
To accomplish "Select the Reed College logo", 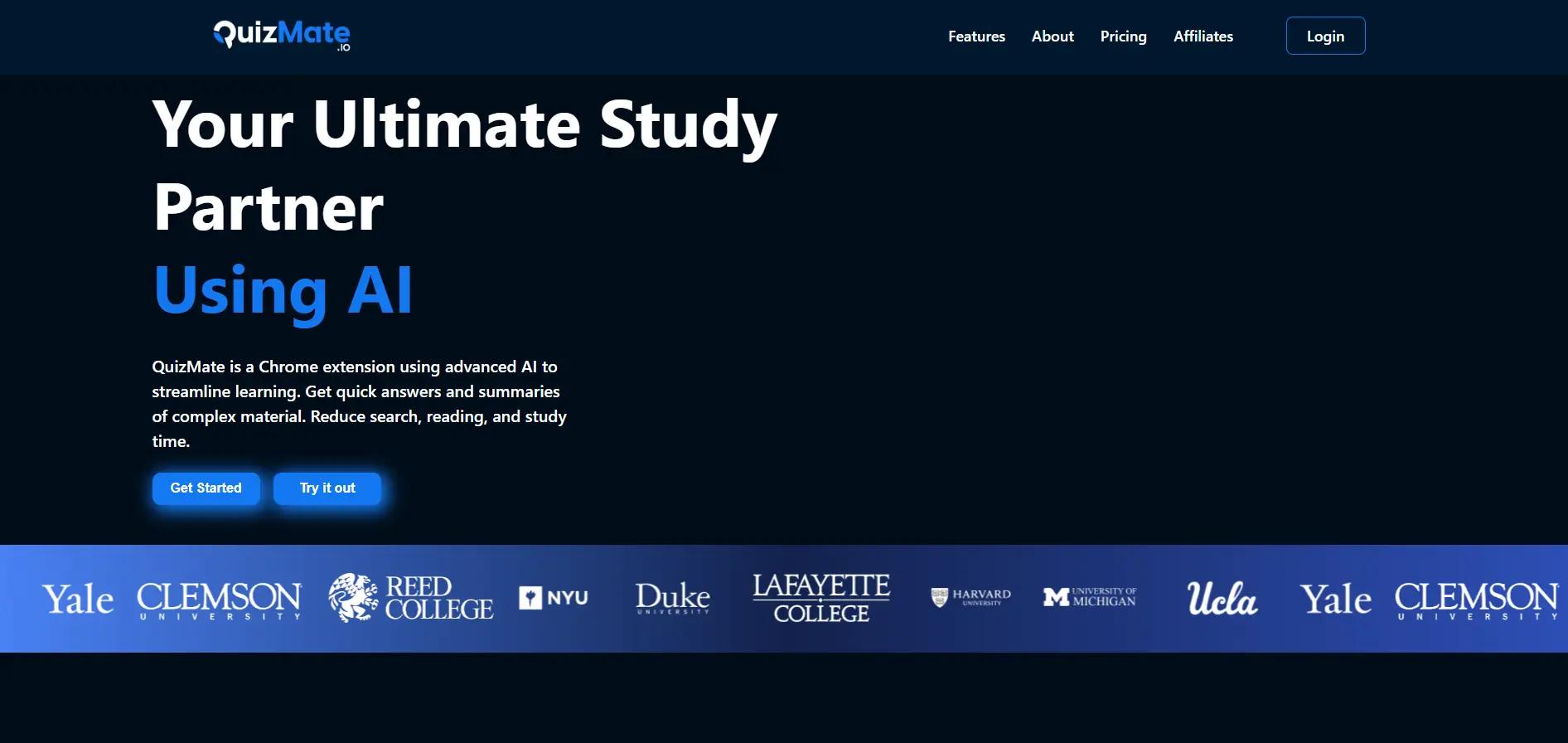I will [x=411, y=598].
